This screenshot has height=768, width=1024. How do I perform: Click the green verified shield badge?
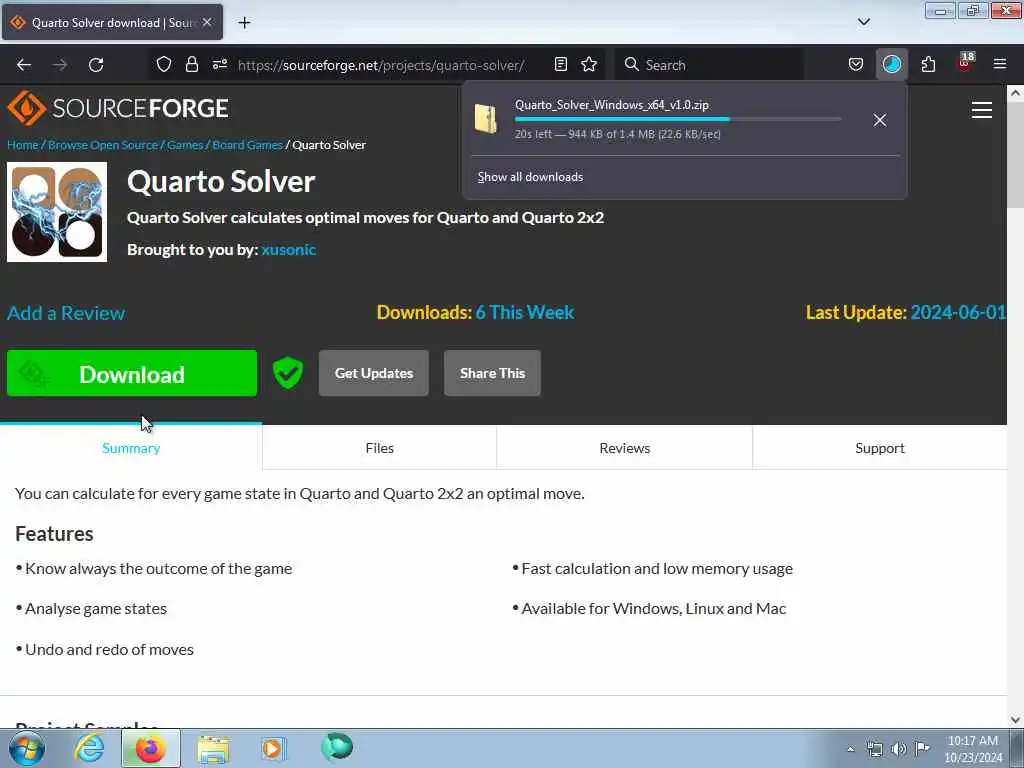pyautogui.click(x=287, y=373)
